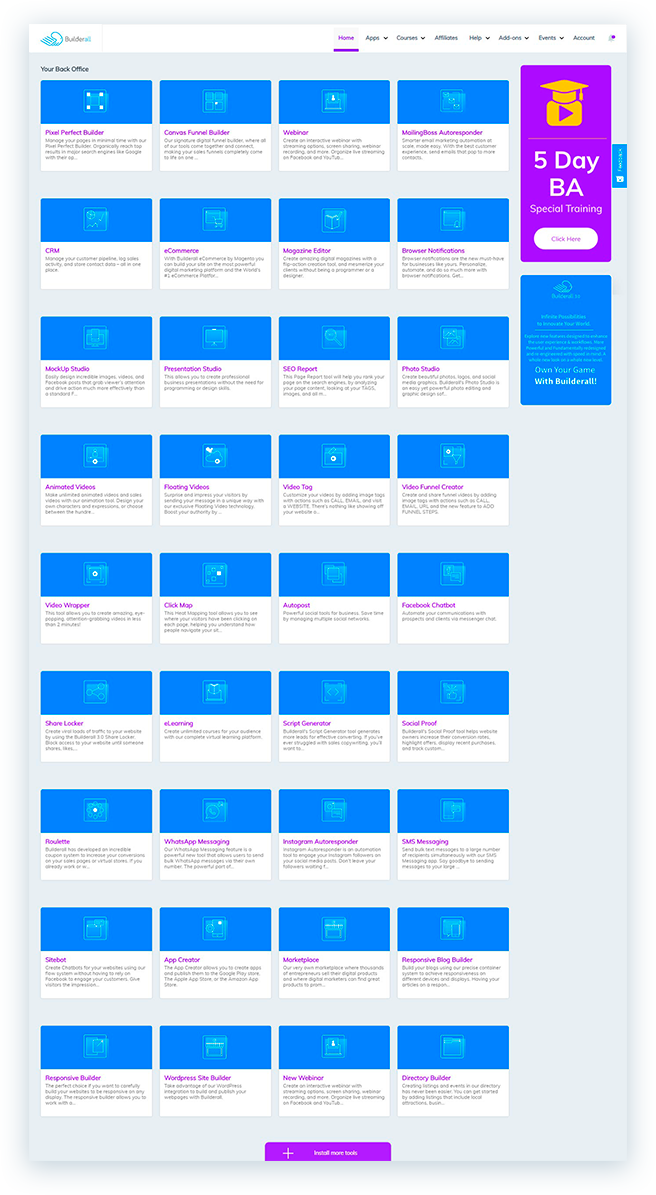Expand the Apps dropdown menu

376,37
